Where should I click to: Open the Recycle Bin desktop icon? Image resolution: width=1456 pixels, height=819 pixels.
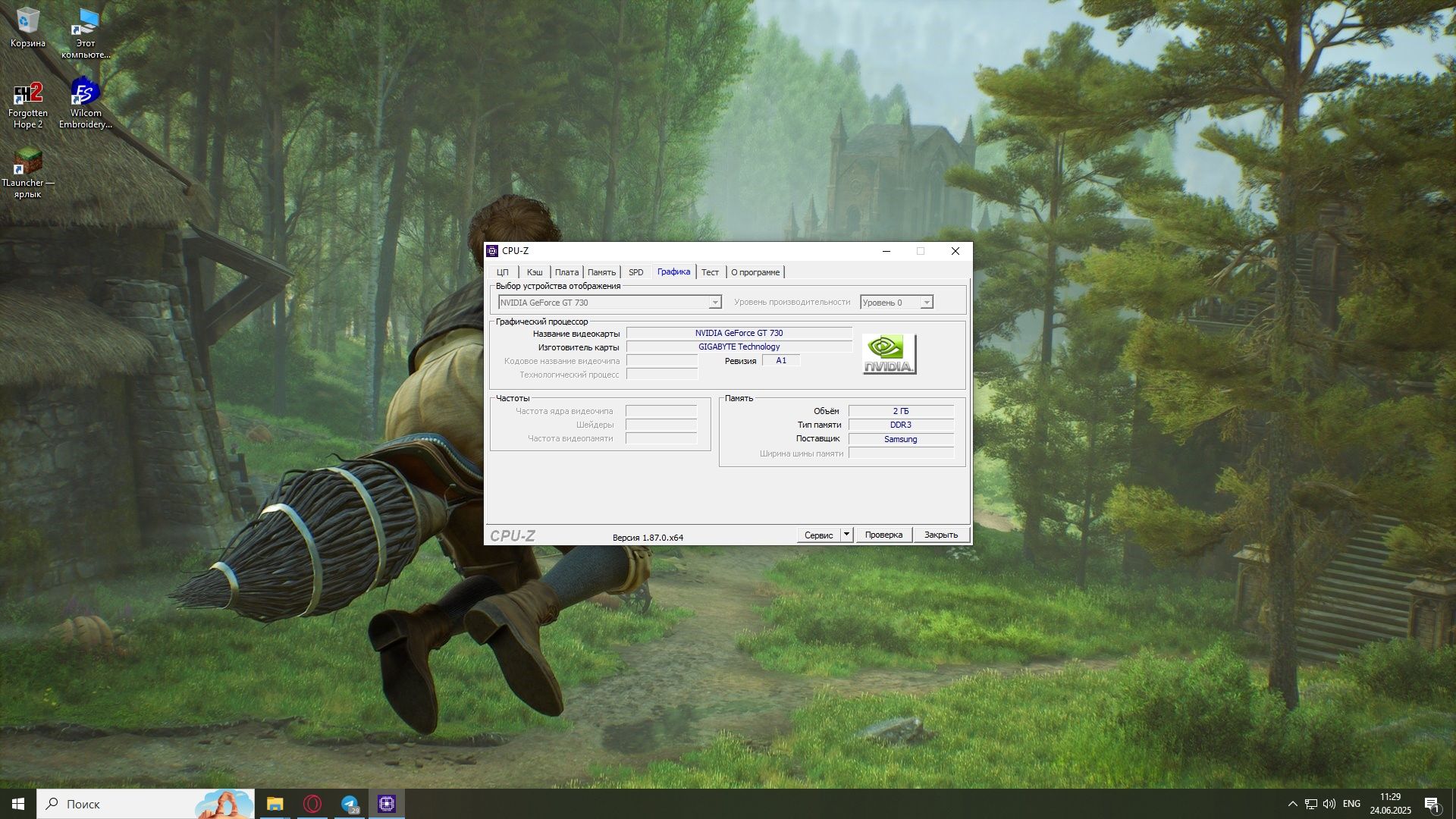pyautogui.click(x=27, y=28)
